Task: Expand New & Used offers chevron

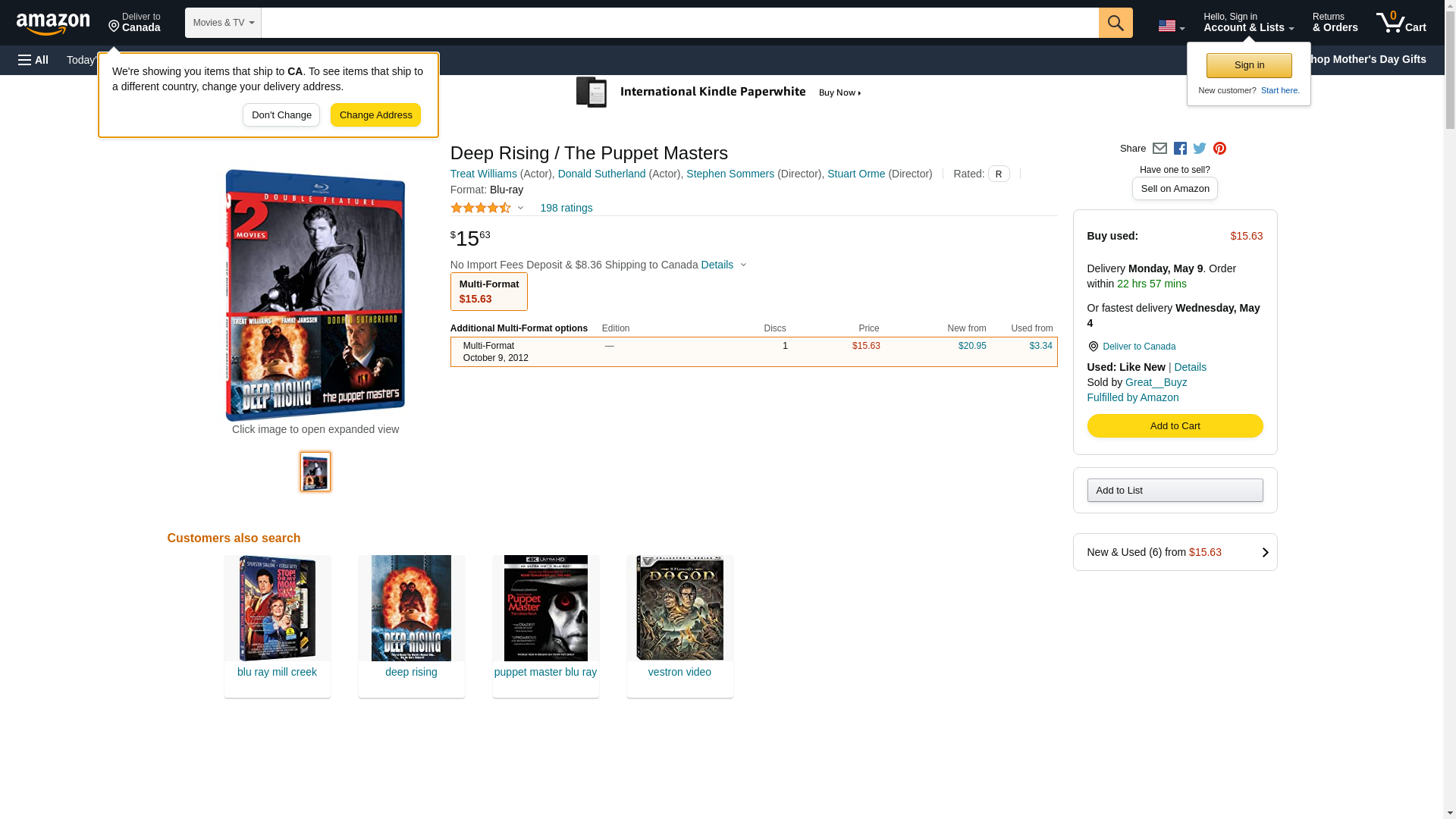Action: [1264, 553]
